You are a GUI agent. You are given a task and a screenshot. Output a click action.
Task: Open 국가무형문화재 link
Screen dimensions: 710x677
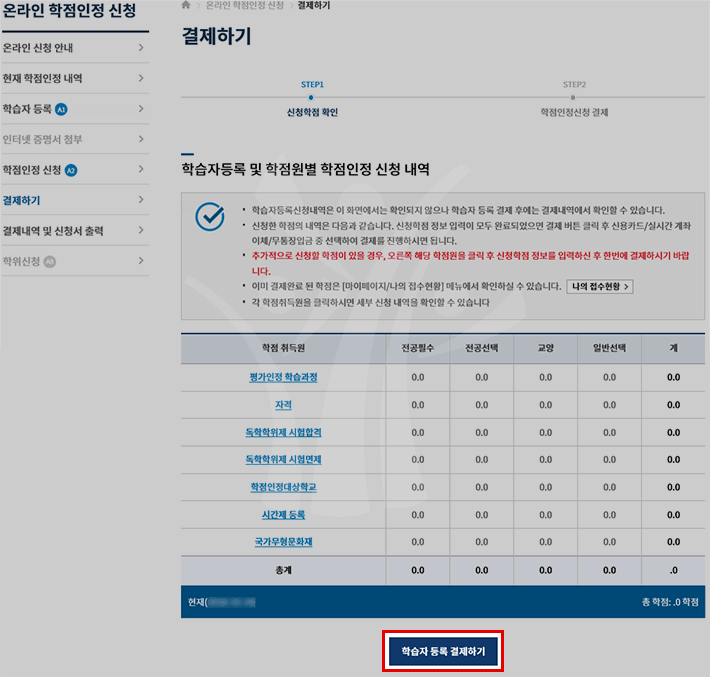click(284, 541)
